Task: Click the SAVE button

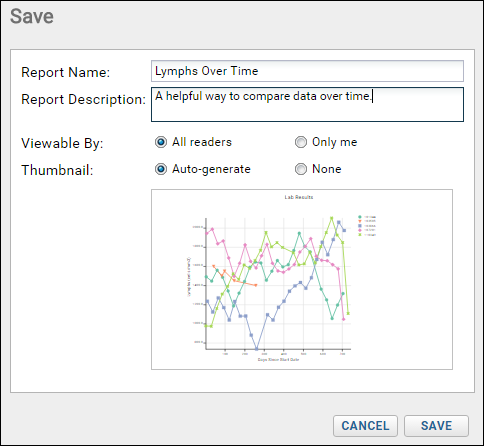Action: [436, 426]
